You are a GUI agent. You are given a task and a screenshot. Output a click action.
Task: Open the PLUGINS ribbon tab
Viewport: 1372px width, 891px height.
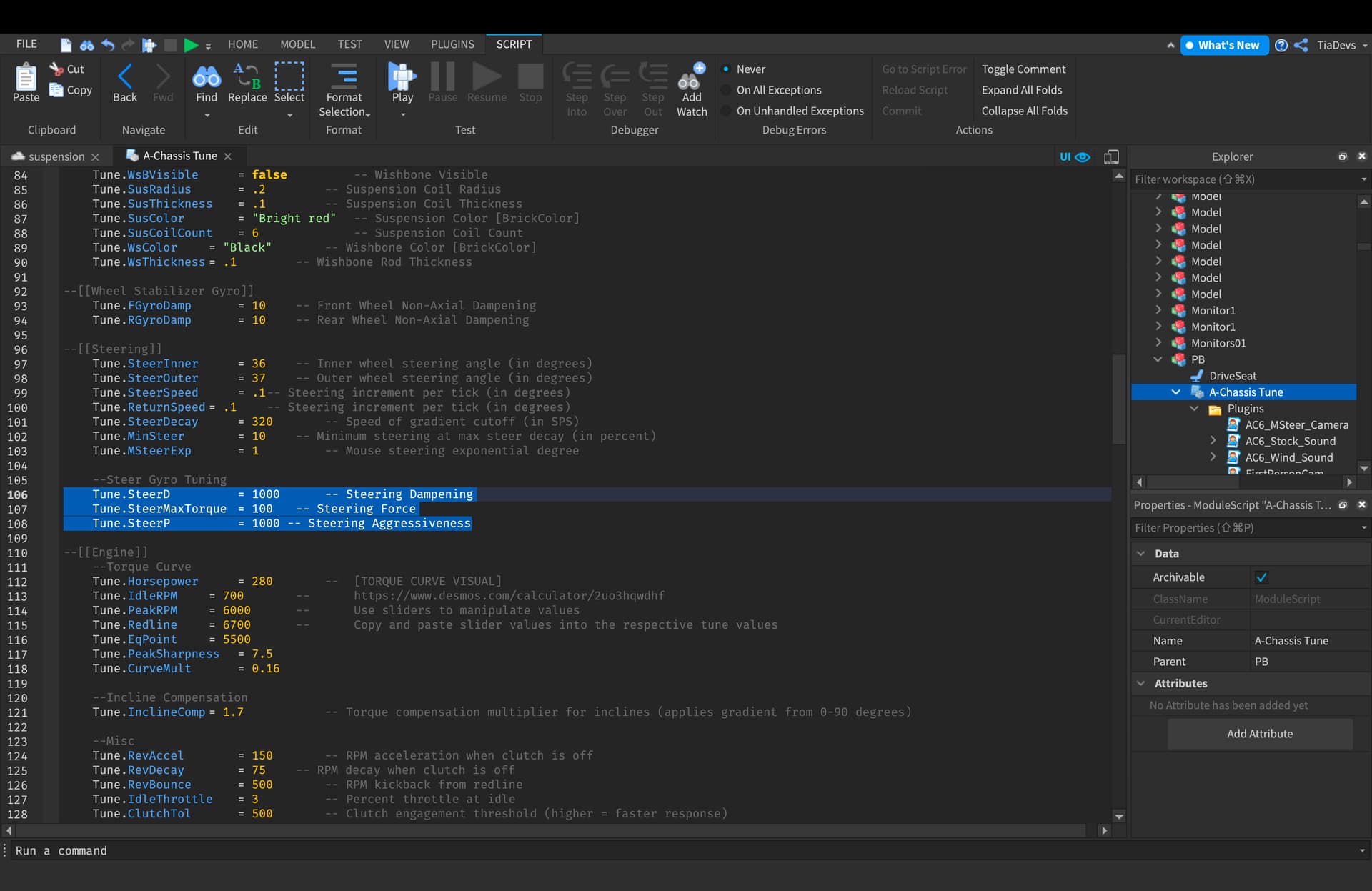pyautogui.click(x=452, y=44)
